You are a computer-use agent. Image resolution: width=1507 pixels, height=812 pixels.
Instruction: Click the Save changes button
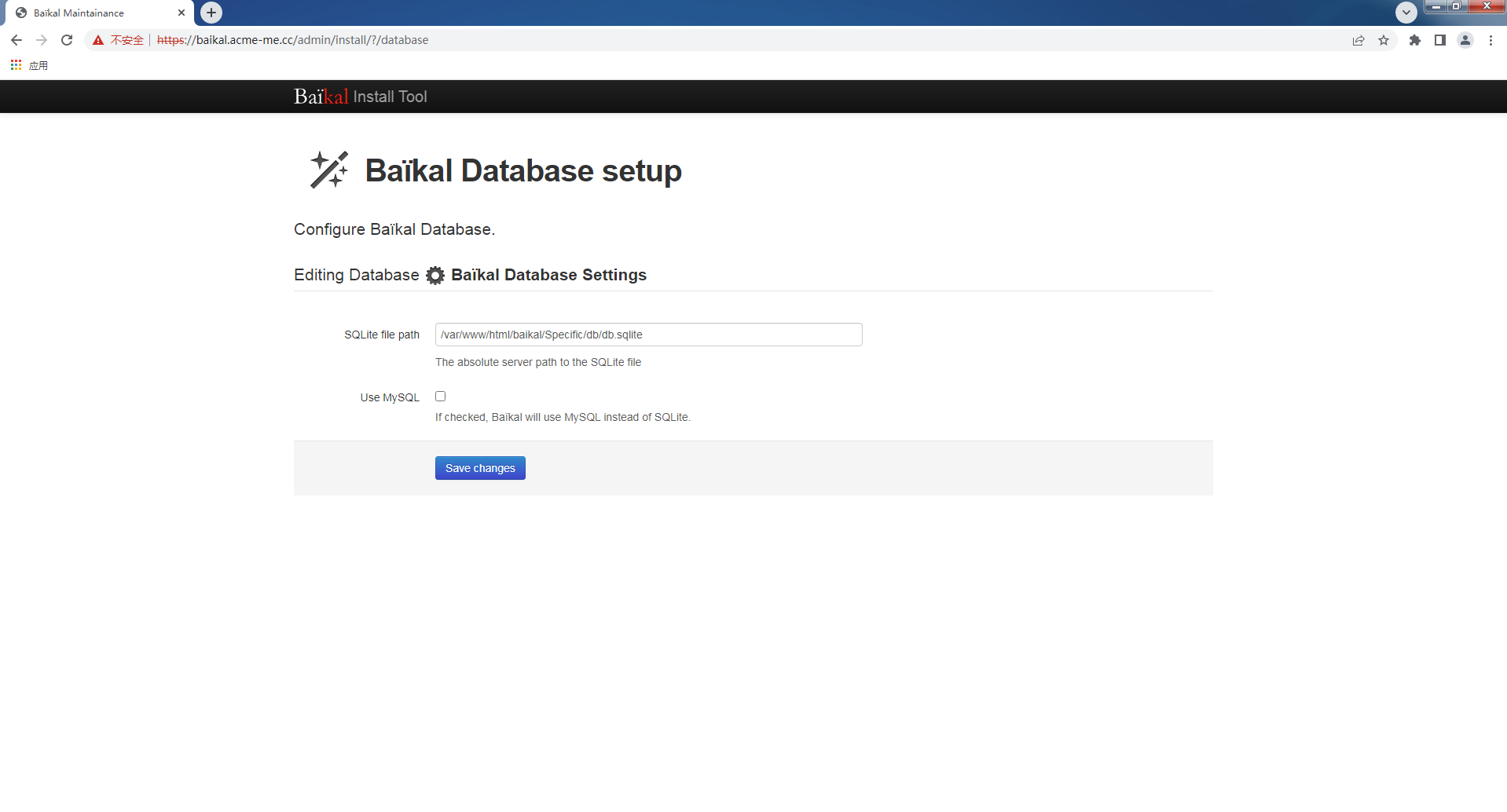point(480,468)
